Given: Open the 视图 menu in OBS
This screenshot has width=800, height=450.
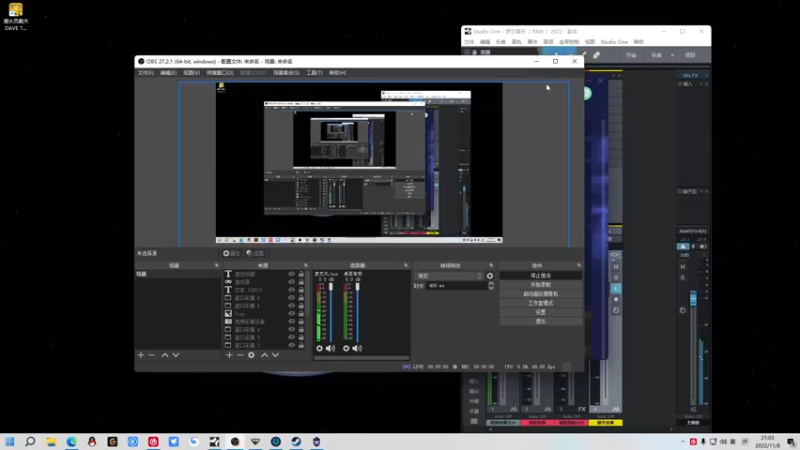Looking at the screenshot, I should pyautogui.click(x=191, y=73).
